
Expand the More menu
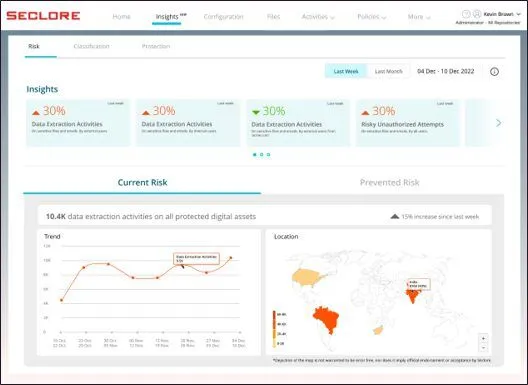(x=419, y=17)
